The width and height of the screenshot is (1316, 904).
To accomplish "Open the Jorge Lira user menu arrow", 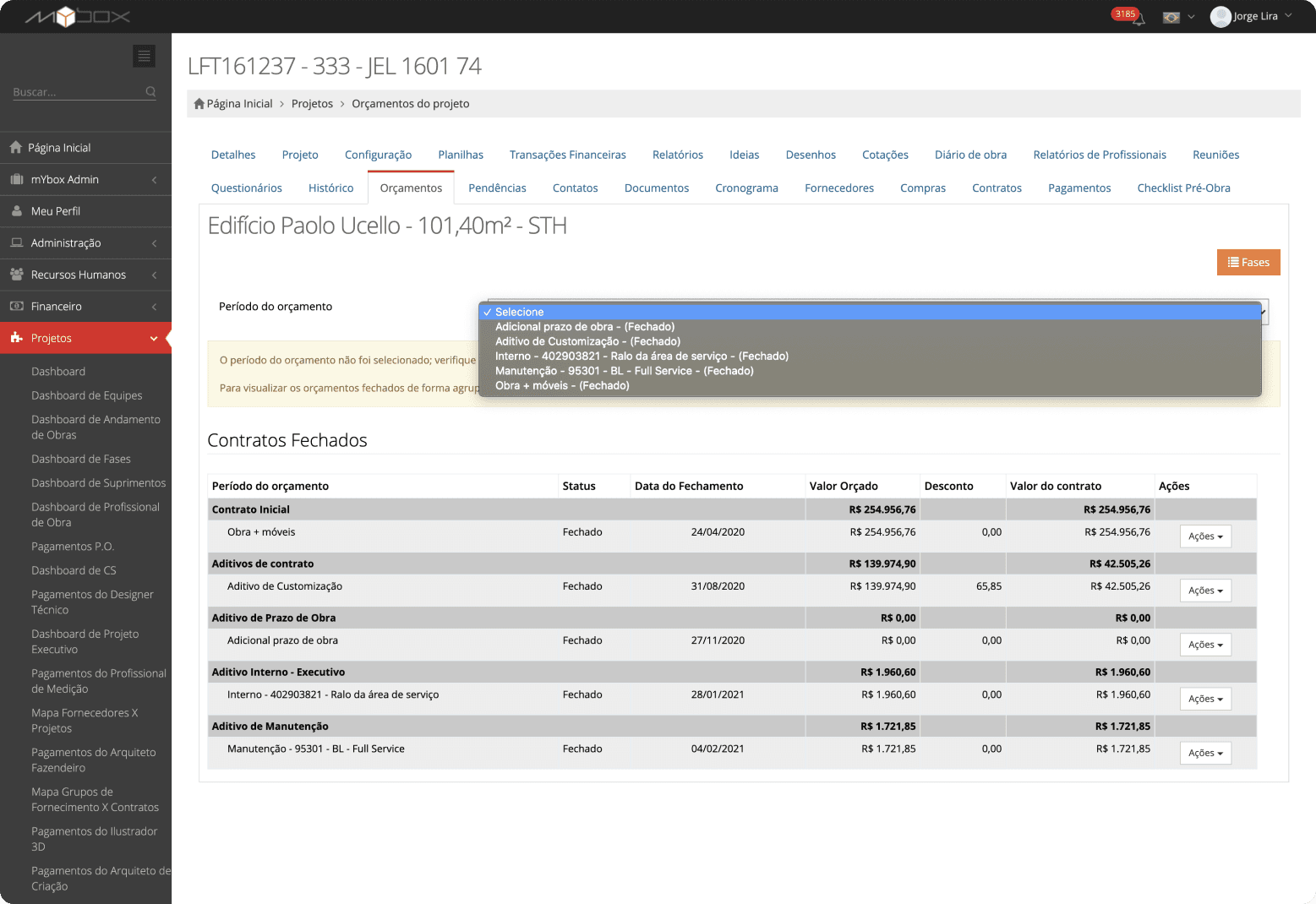I will coord(1288,16).
